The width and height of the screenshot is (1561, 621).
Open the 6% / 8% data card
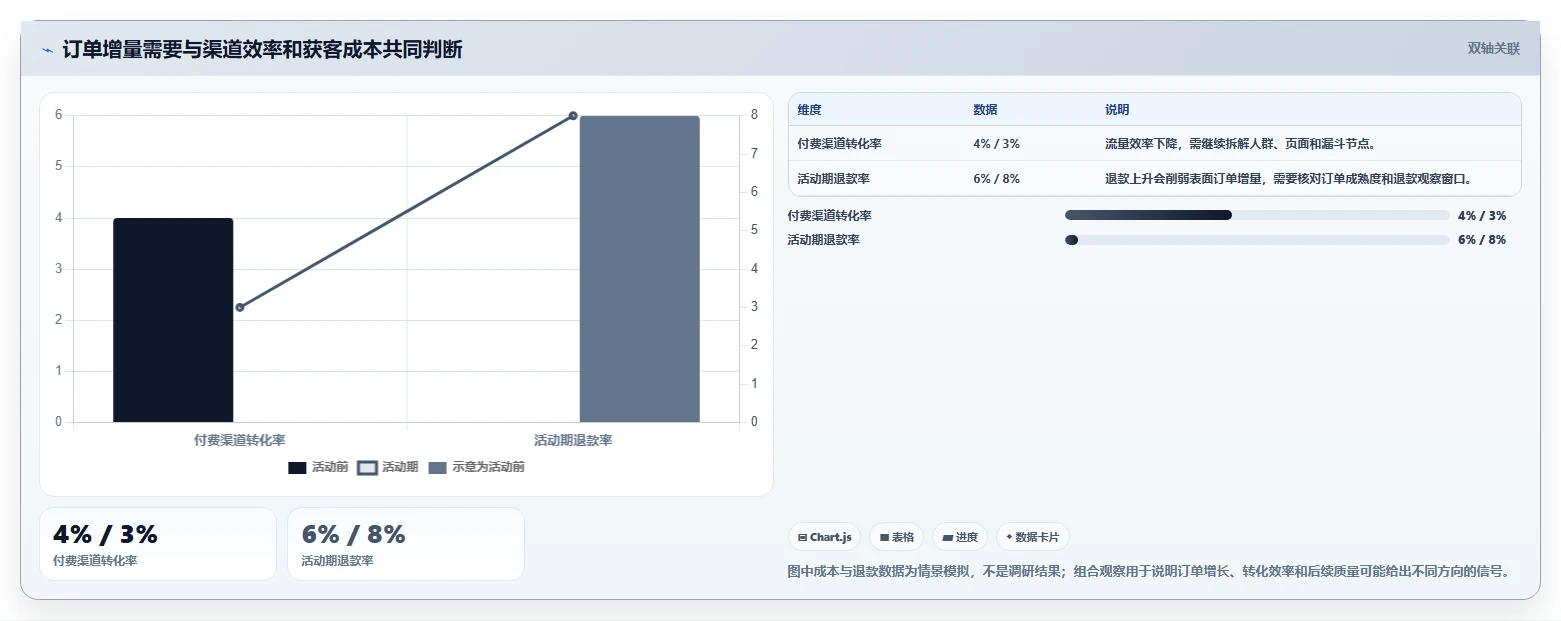(x=406, y=544)
